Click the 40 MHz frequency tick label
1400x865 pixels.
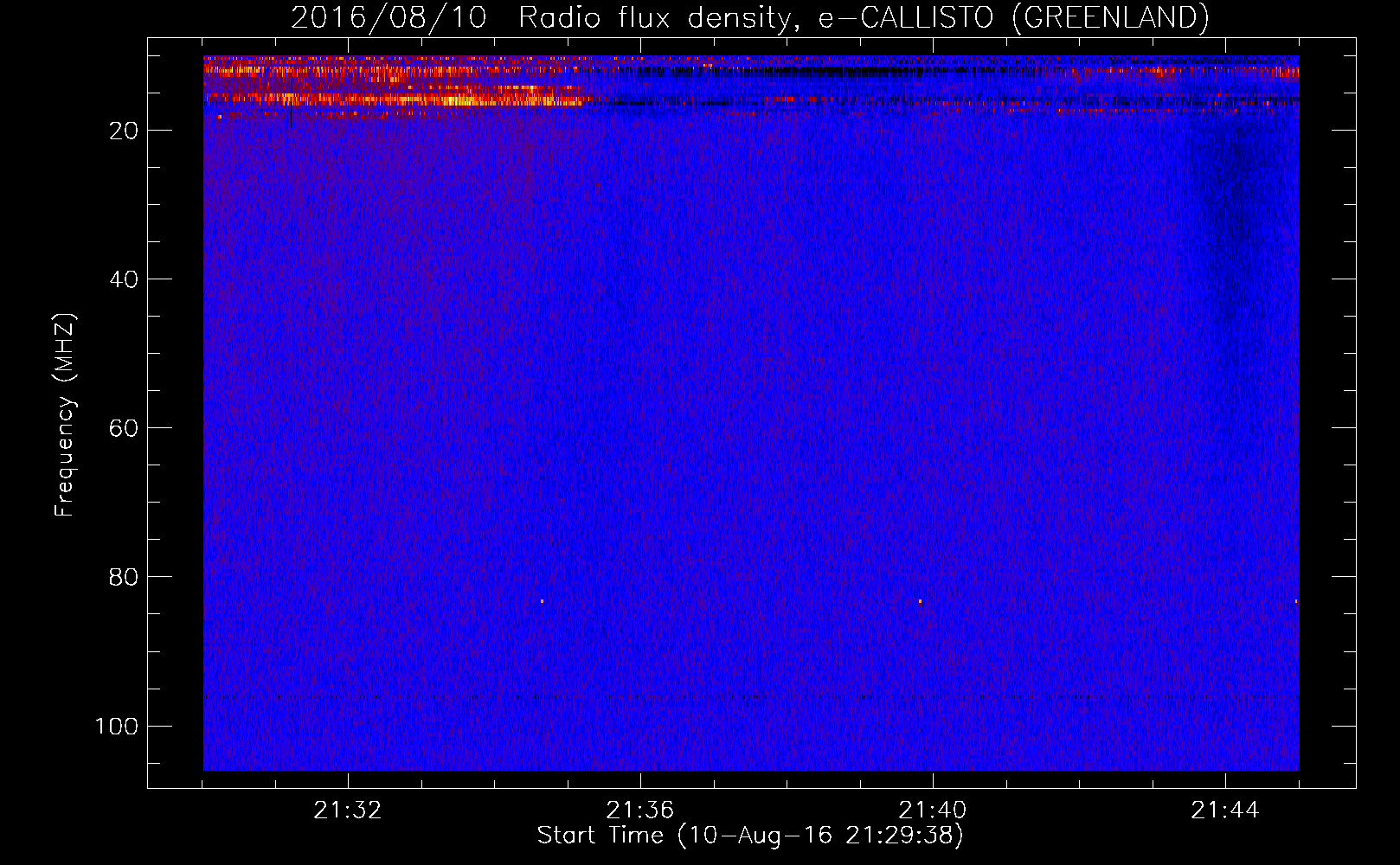[x=124, y=279]
